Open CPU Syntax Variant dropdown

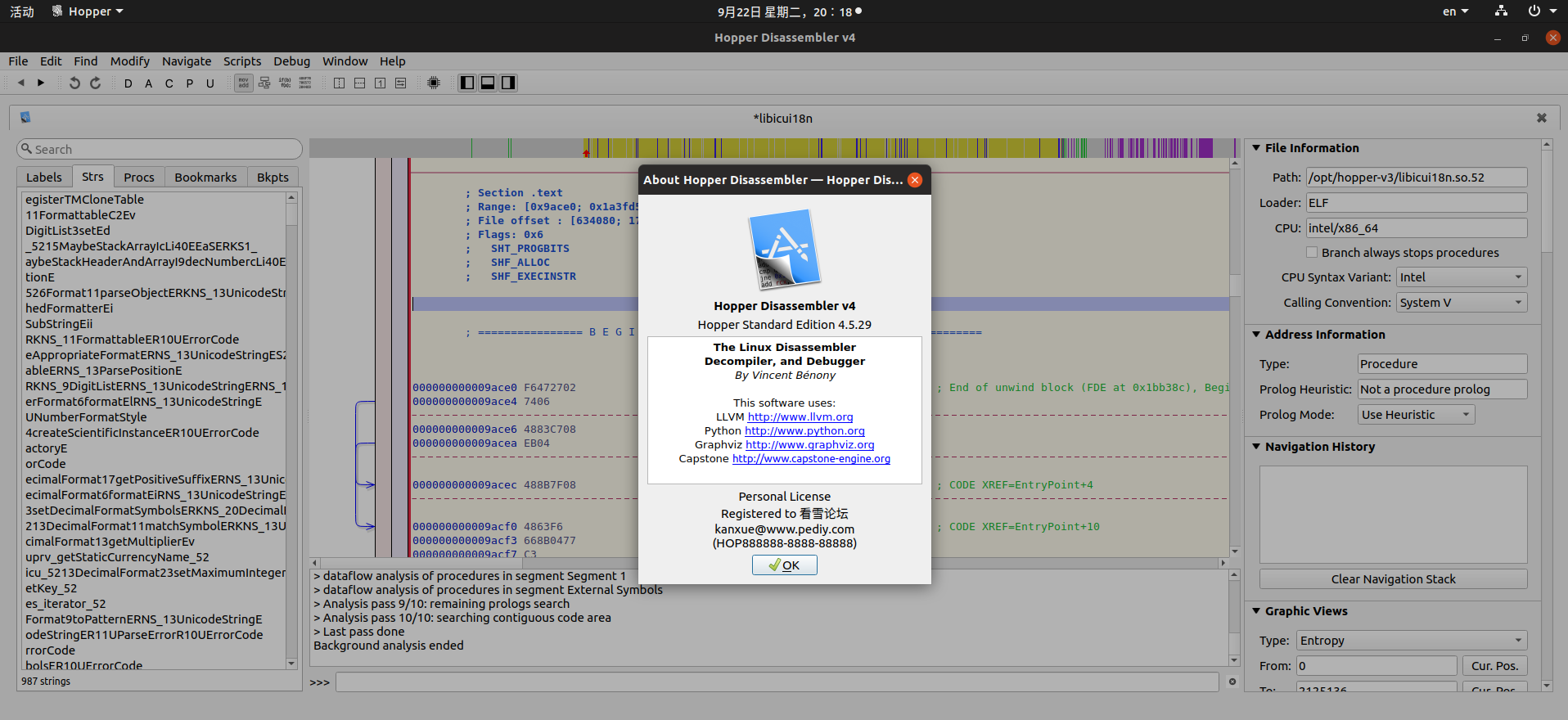[x=1462, y=277]
